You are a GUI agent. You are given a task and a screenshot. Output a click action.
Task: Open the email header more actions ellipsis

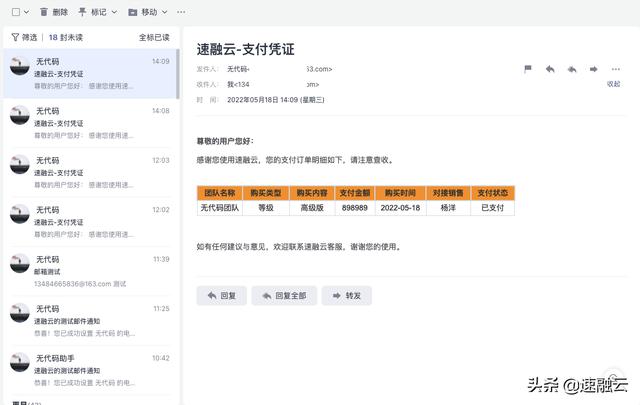pos(616,69)
